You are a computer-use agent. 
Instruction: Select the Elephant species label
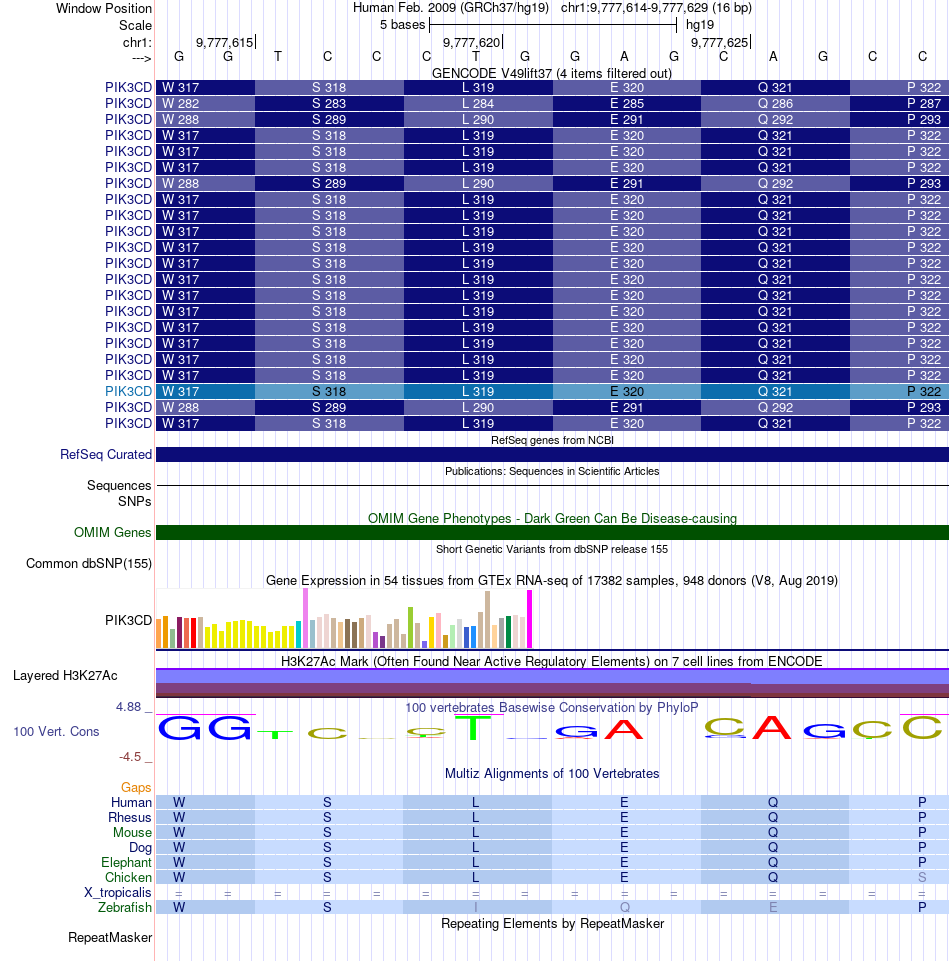[126, 862]
